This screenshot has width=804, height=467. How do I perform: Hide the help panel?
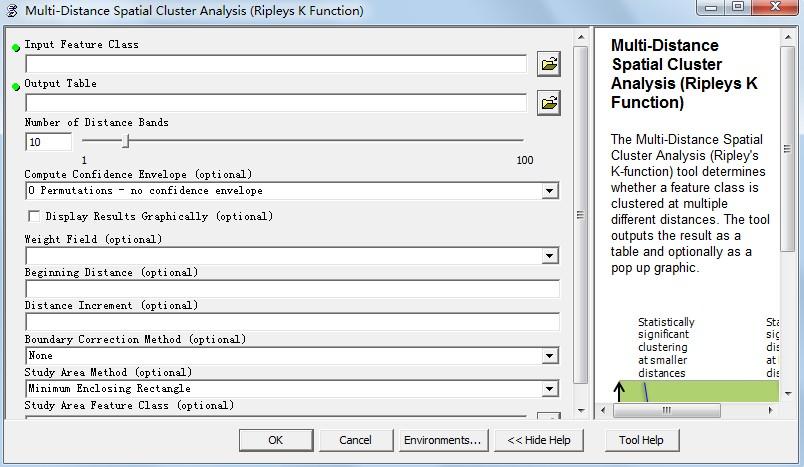(539, 440)
